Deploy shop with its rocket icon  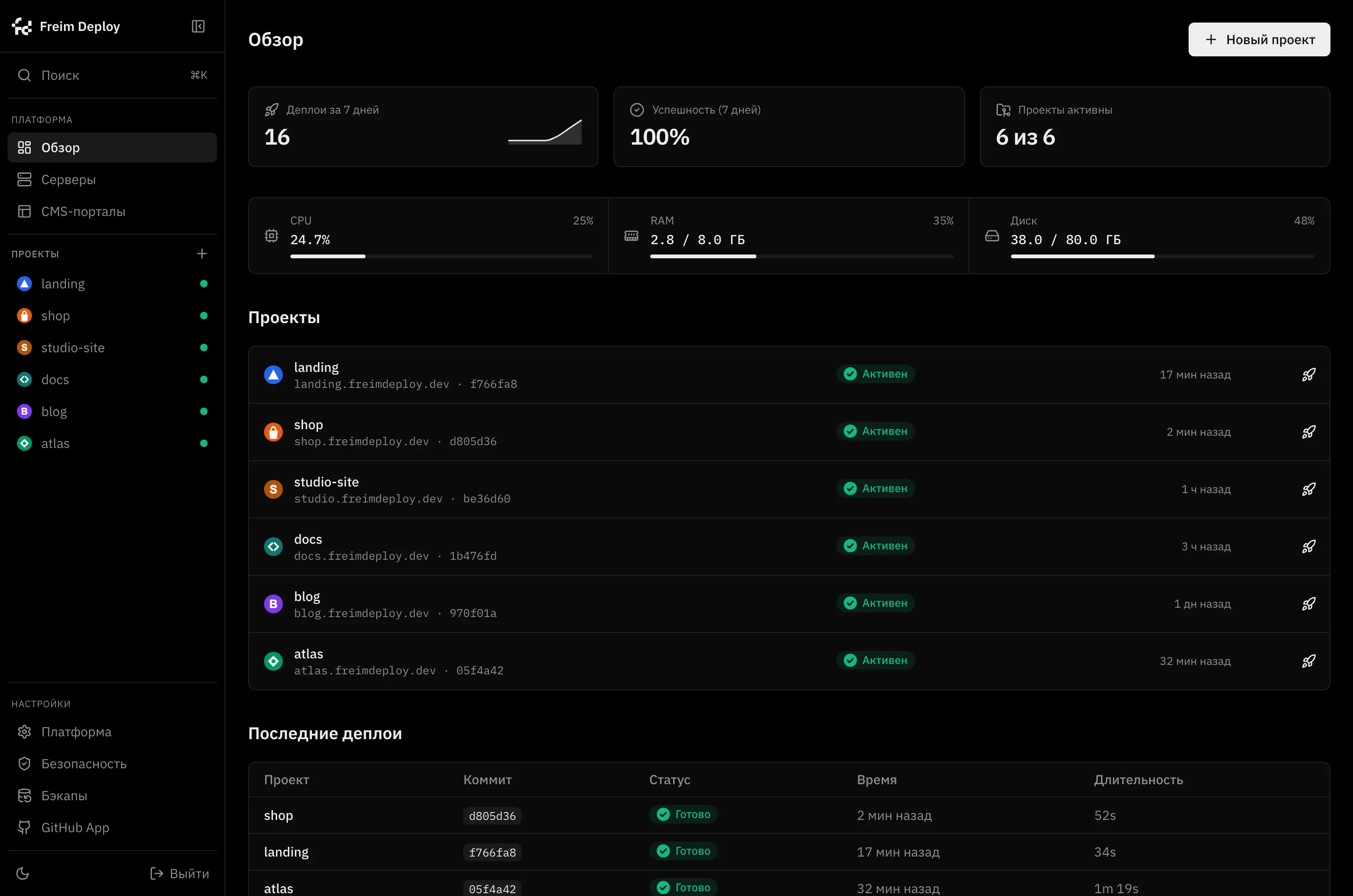pyautogui.click(x=1308, y=432)
